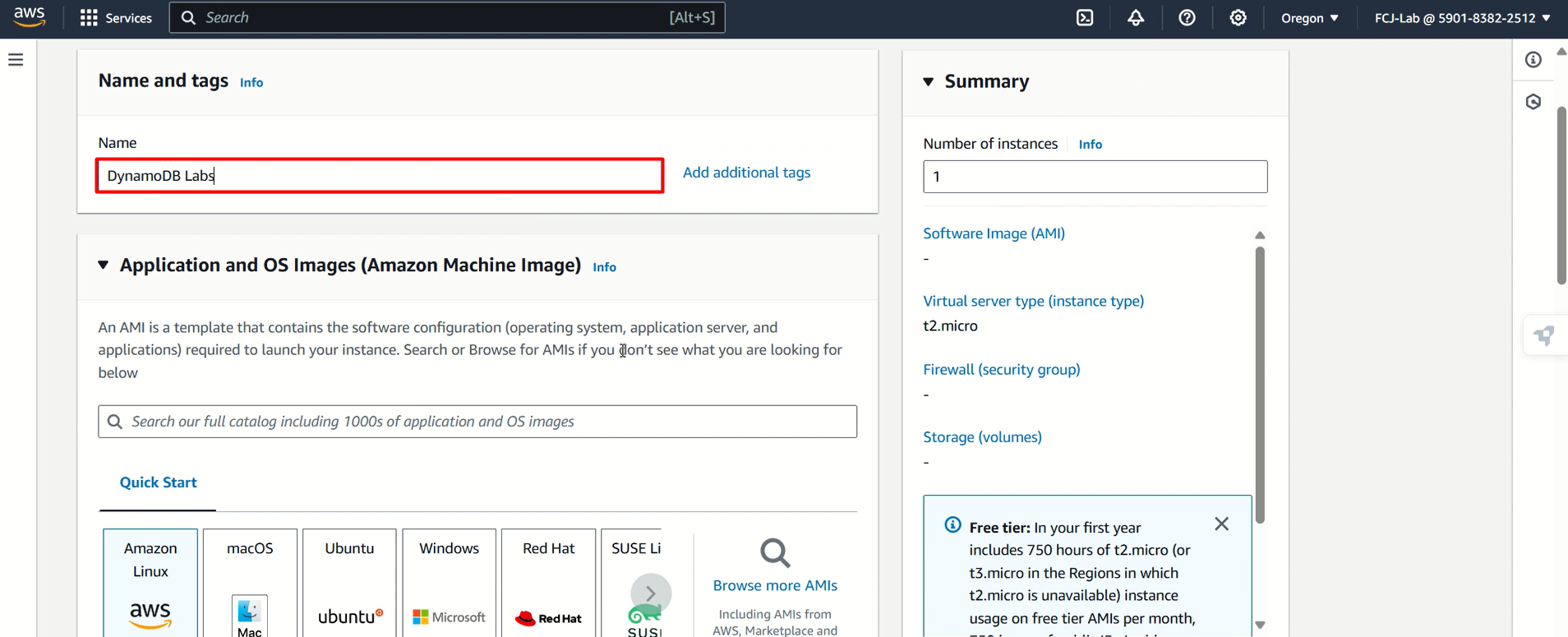
Task: Collapse the Summary panel
Action: 929,81
